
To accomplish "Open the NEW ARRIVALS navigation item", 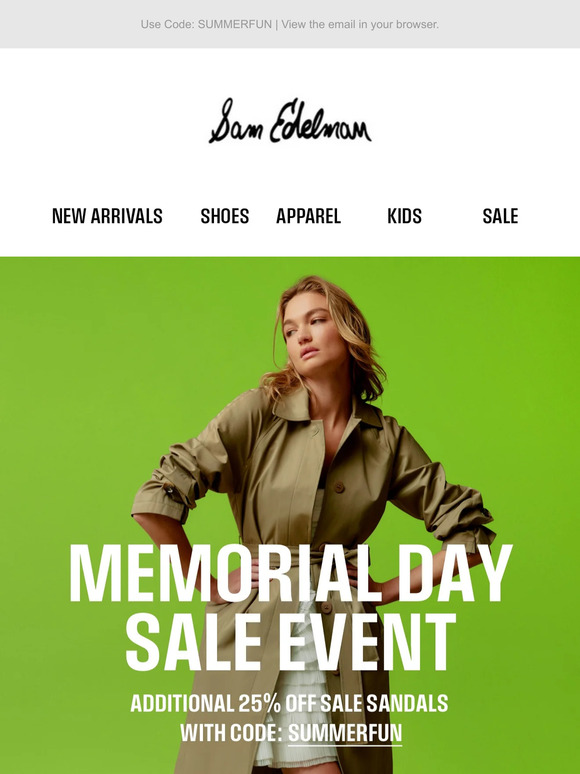I will tap(107, 216).
